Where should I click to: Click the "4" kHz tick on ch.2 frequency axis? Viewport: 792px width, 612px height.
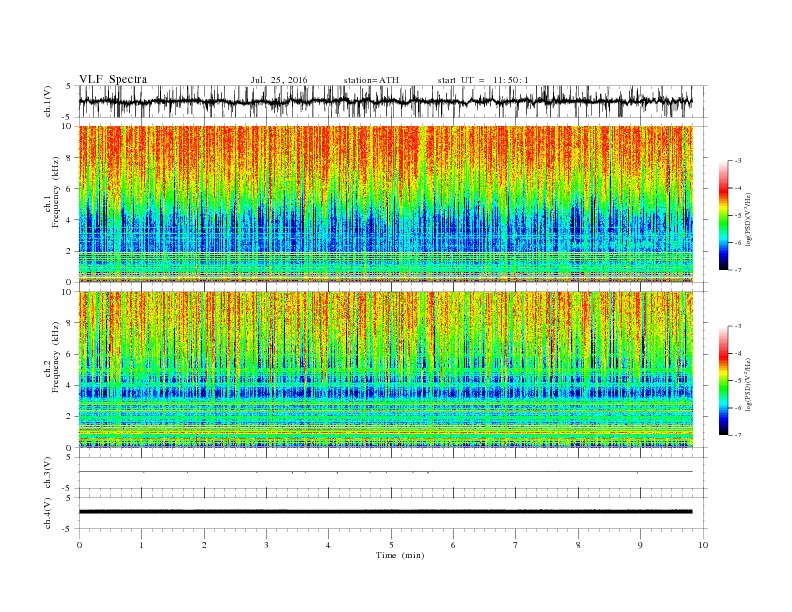pos(69,385)
